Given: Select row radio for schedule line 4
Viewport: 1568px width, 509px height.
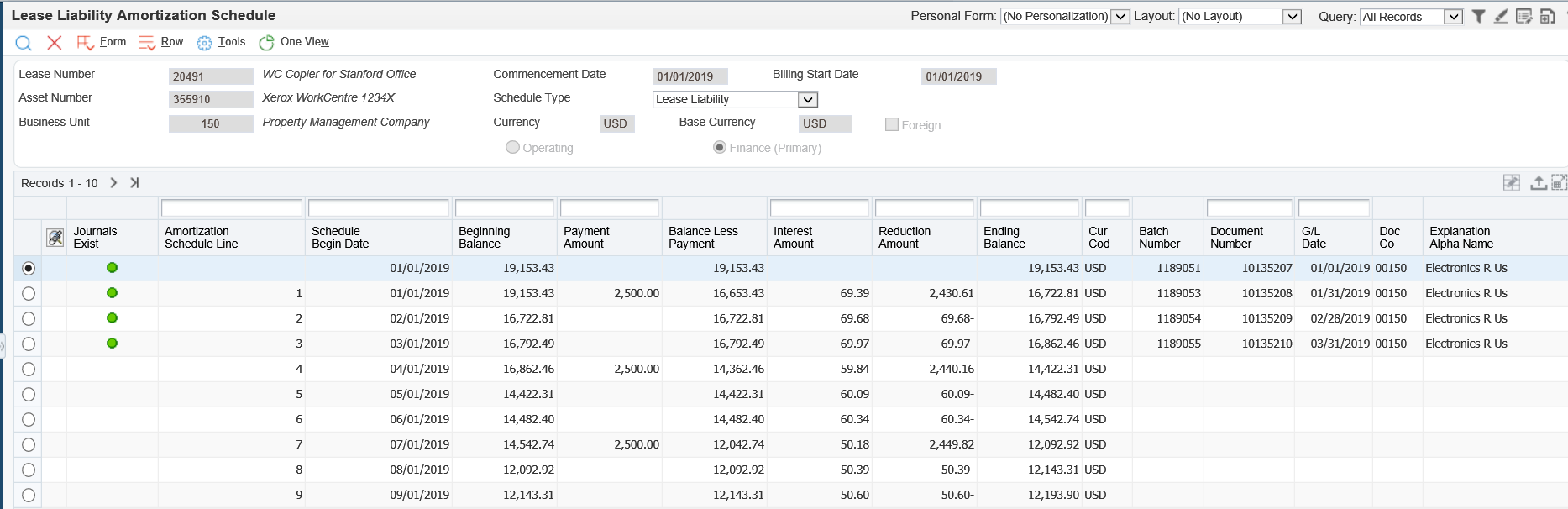Looking at the screenshot, I should tap(29, 369).
